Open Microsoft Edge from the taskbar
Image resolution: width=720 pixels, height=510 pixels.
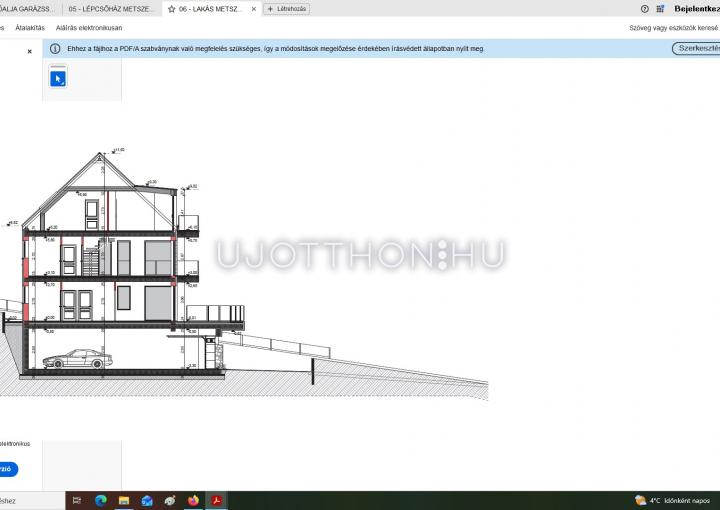(101, 500)
